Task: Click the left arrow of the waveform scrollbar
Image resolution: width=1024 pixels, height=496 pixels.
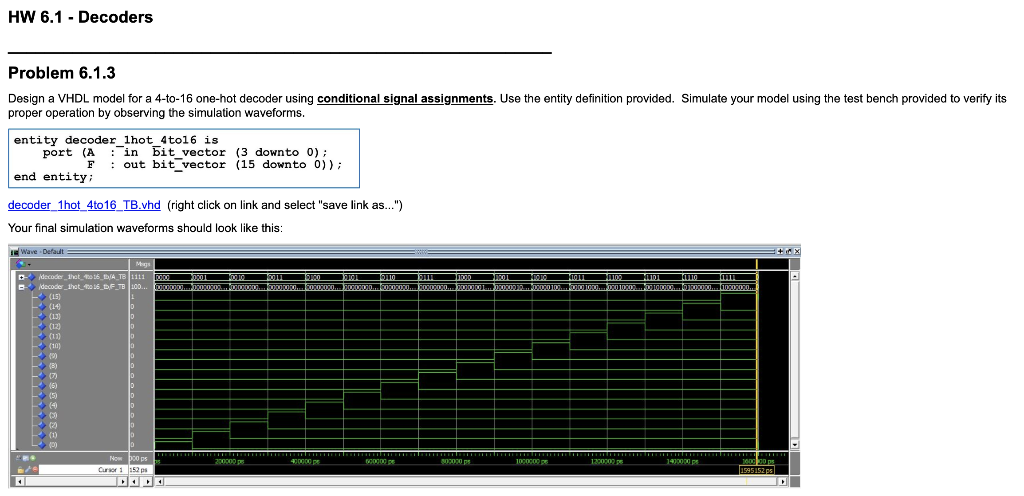Action: (160, 482)
